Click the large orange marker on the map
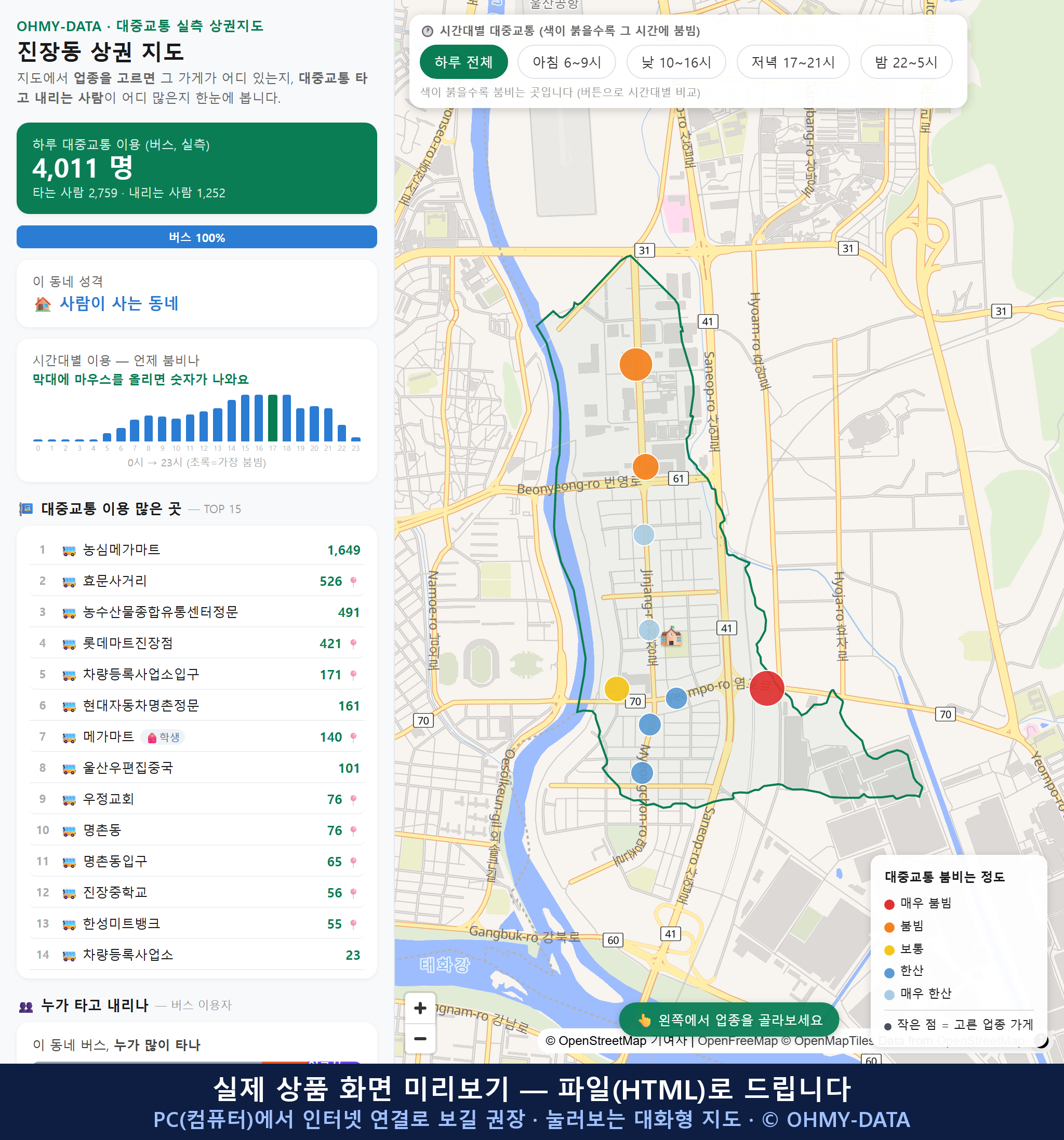The width and height of the screenshot is (1064, 1140). [635, 364]
